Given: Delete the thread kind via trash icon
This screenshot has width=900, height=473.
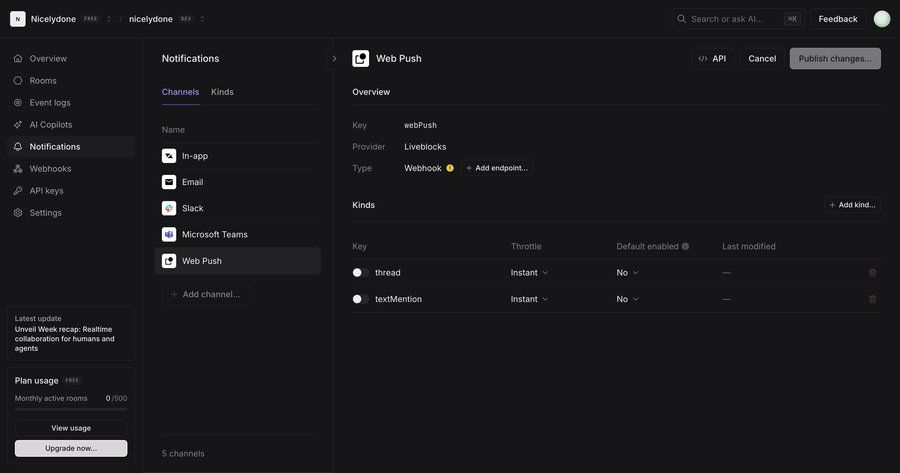Looking at the screenshot, I should [872, 273].
